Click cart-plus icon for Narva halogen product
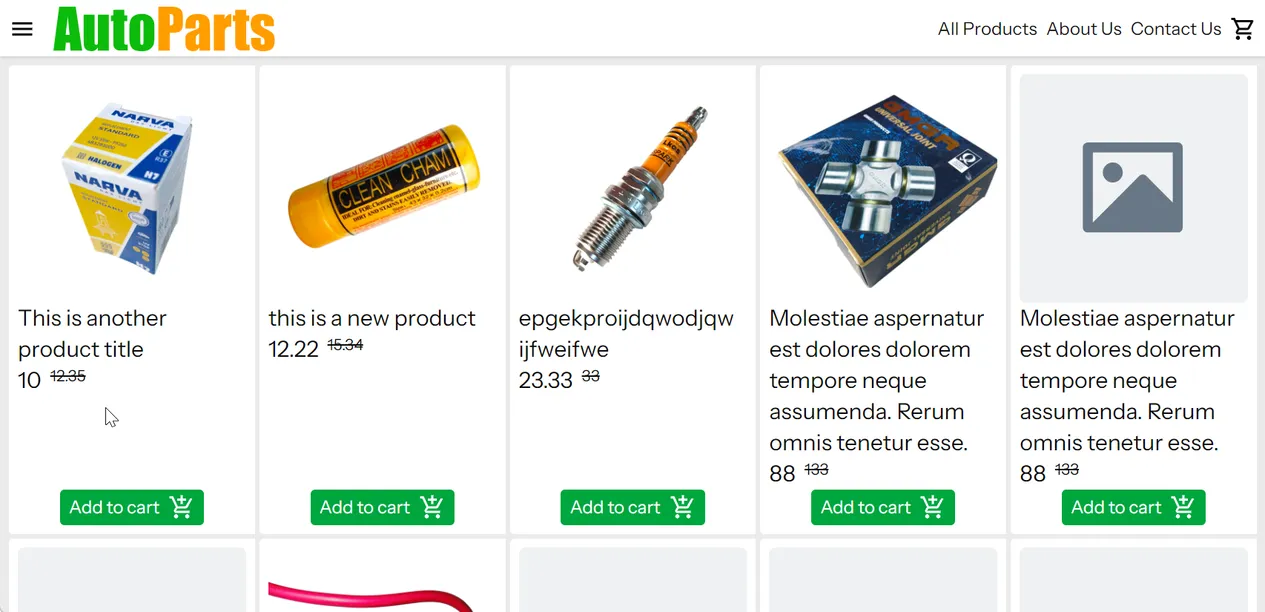Screen dimensions: 1265x612 [x=182, y=507]
